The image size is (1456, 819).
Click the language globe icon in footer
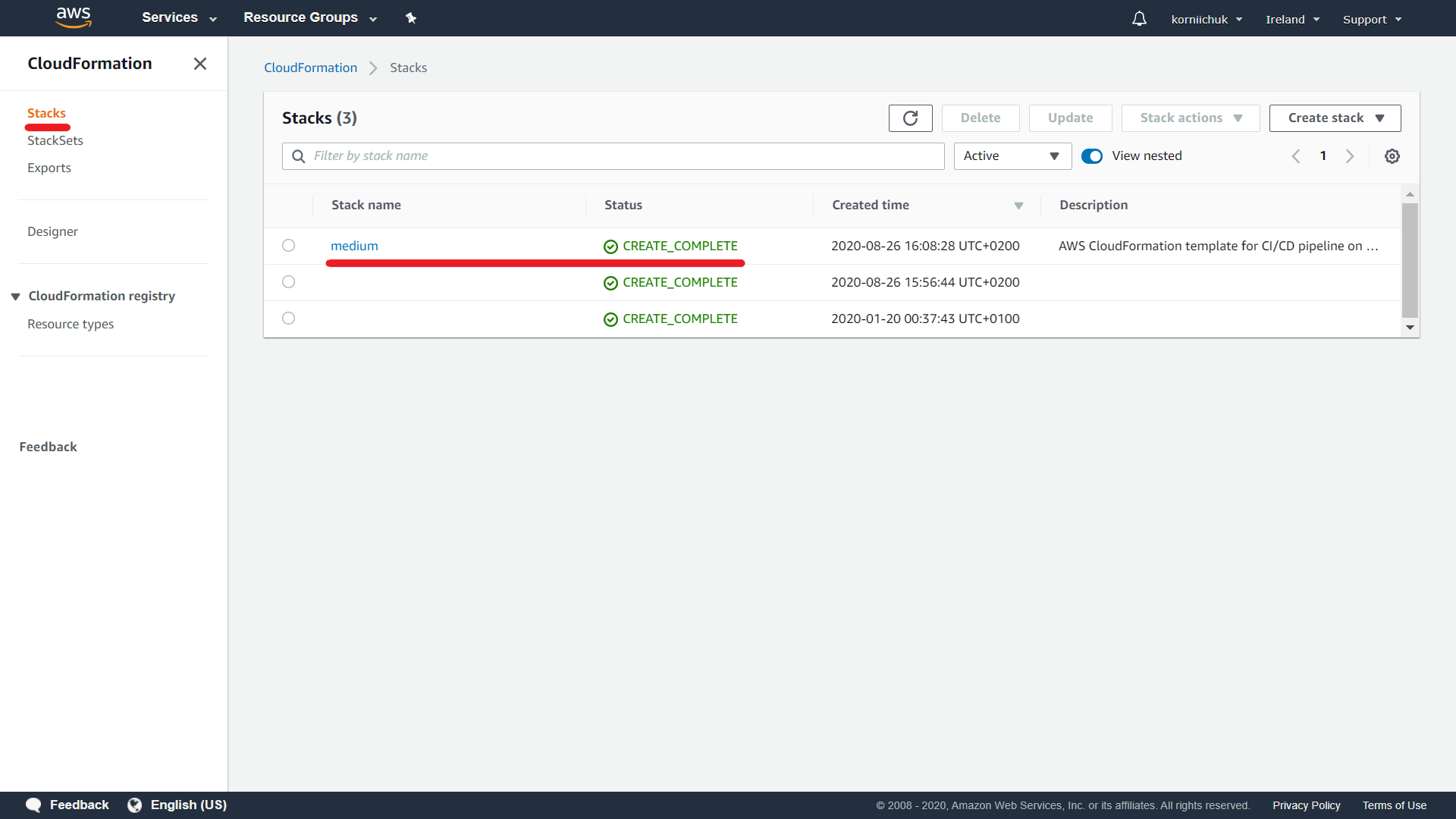tap(135, 805)
